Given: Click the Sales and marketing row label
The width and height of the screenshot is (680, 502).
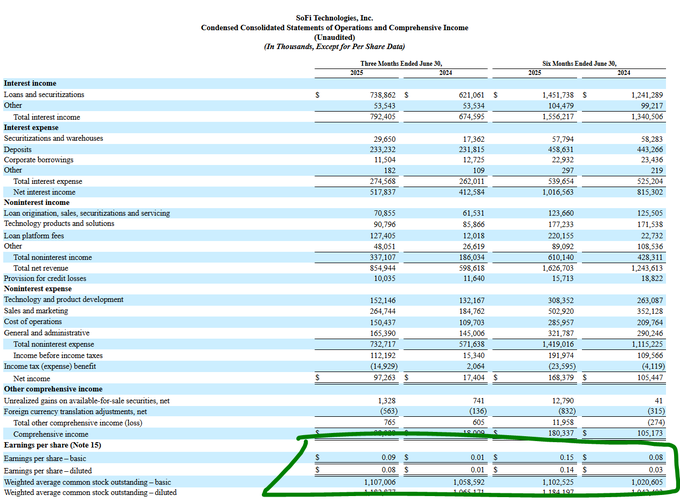Looking at the screenshot, I should (x=37, y=311).
